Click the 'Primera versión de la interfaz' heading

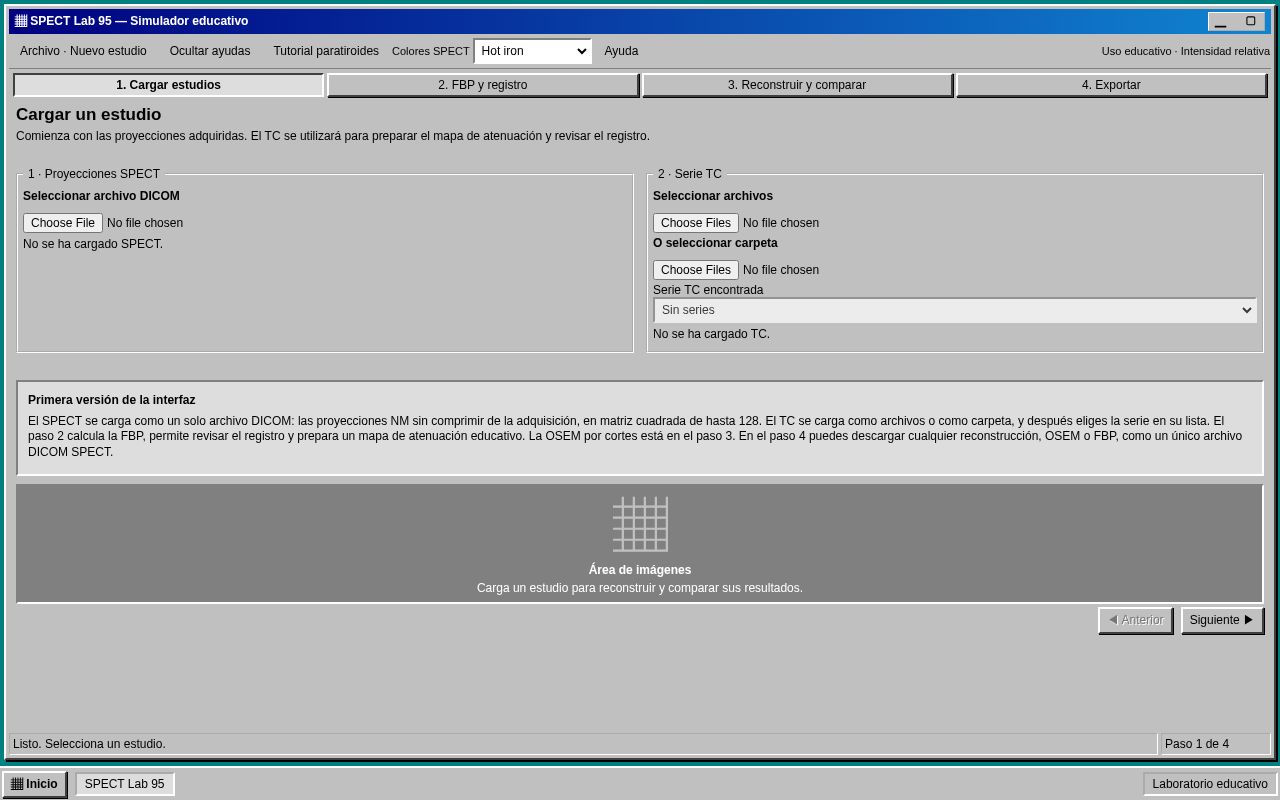pyautogui.click(x=112, y=400)
